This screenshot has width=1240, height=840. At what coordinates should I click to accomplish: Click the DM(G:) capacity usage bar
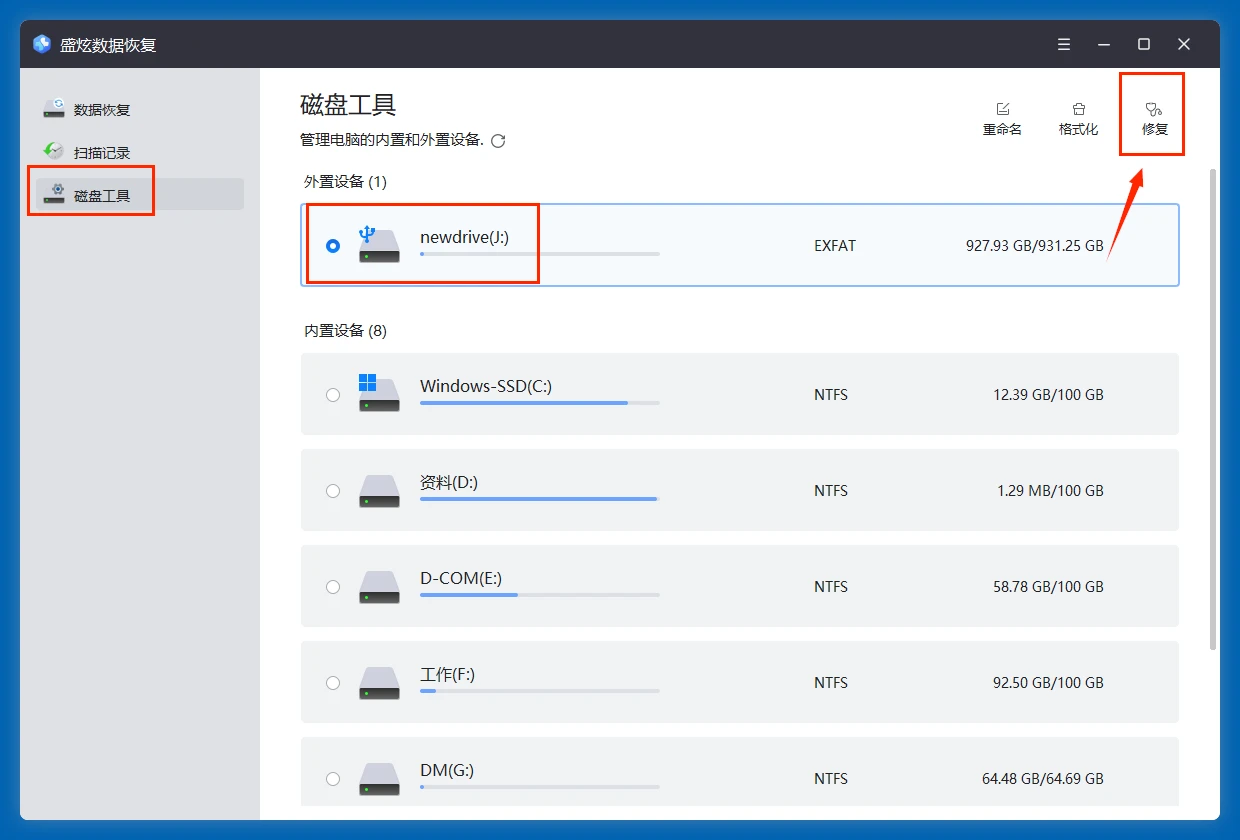(538, 785)
